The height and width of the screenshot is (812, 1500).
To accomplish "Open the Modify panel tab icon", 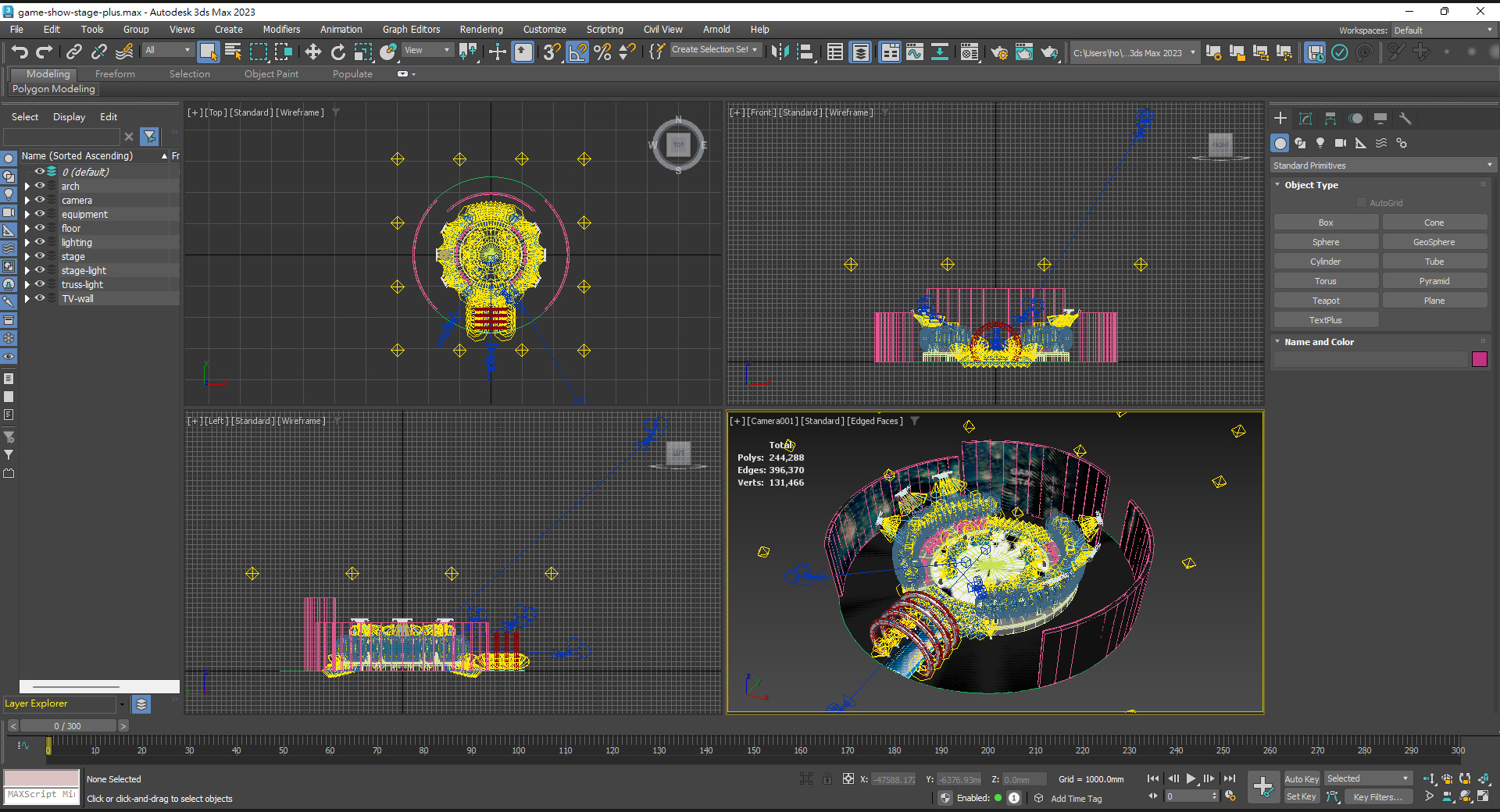I will 1305,119.
